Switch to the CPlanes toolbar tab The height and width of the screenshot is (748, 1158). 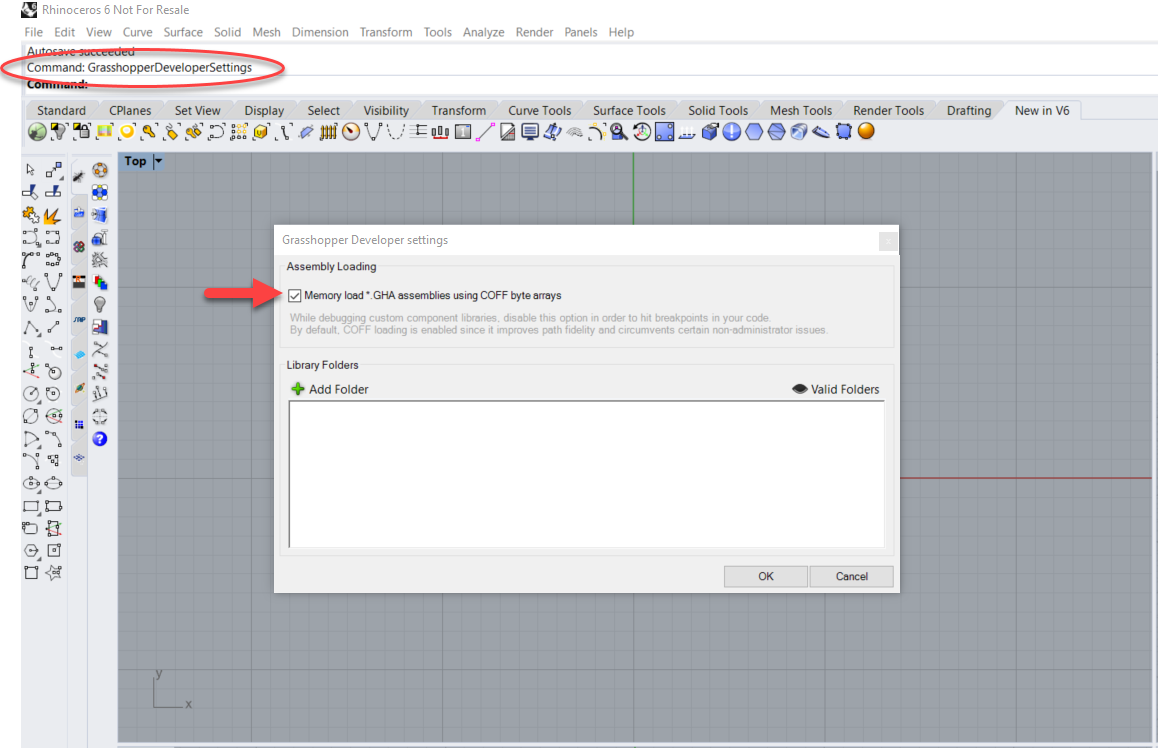130,111
